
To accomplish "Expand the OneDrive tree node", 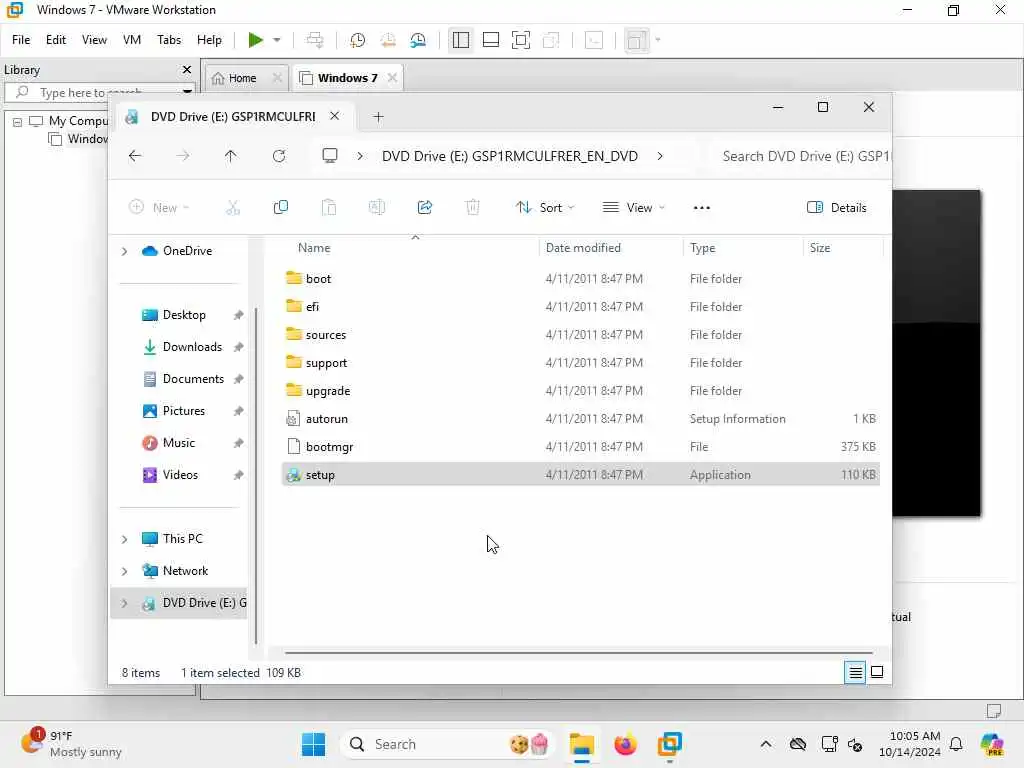I will (124, 251).
